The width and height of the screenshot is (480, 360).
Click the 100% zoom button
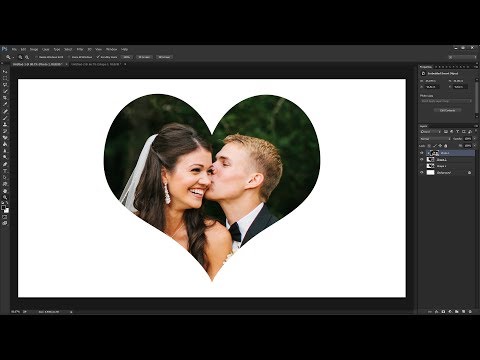click(127, 57)
